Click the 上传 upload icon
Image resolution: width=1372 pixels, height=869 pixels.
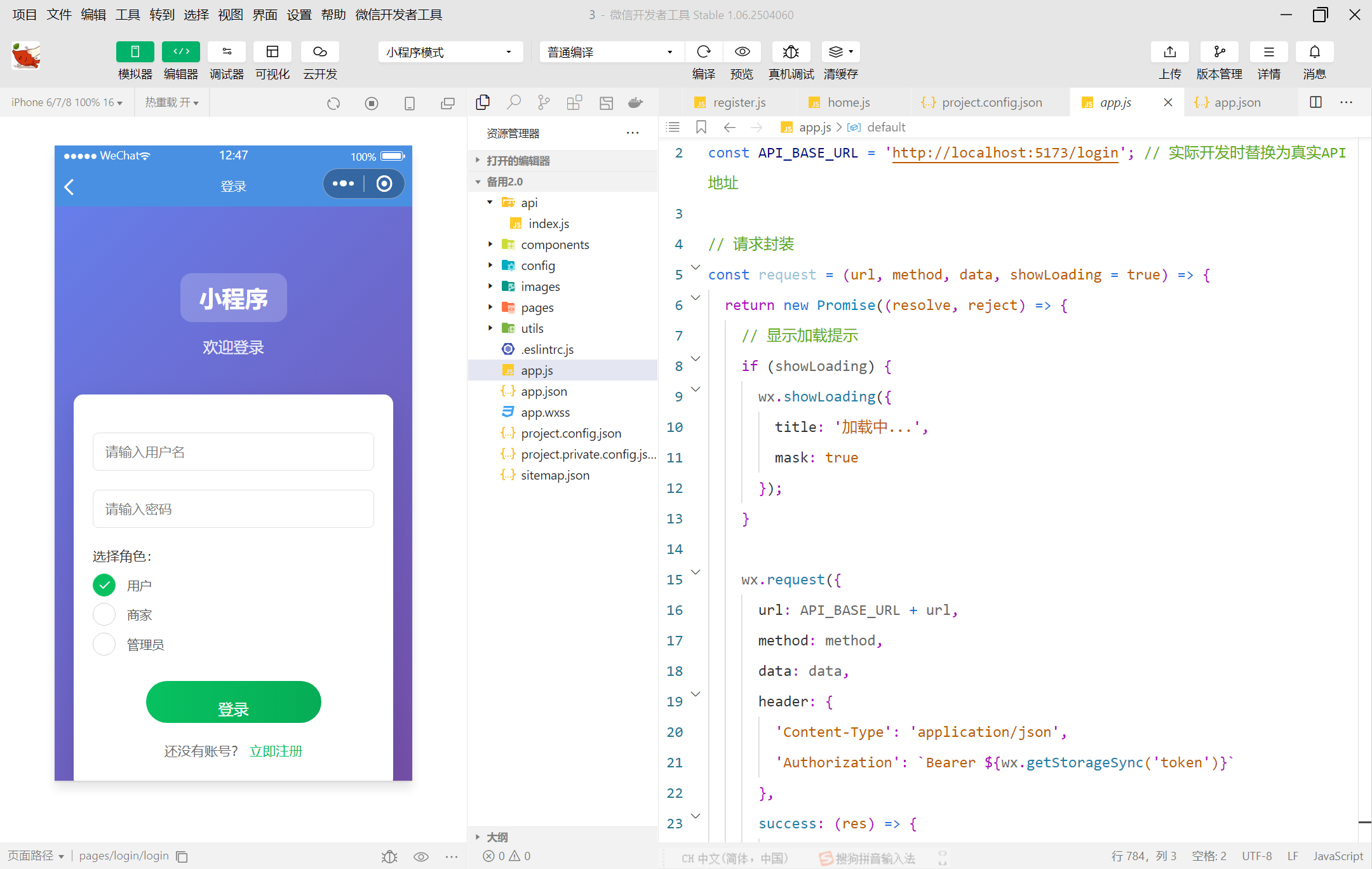point(1169,52)
